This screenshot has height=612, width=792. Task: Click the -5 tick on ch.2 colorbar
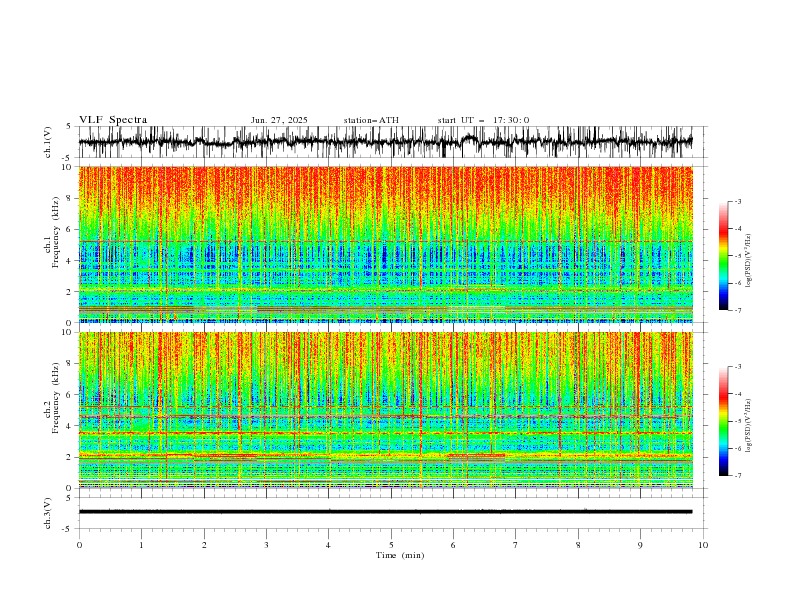click(x=737, y=421)
